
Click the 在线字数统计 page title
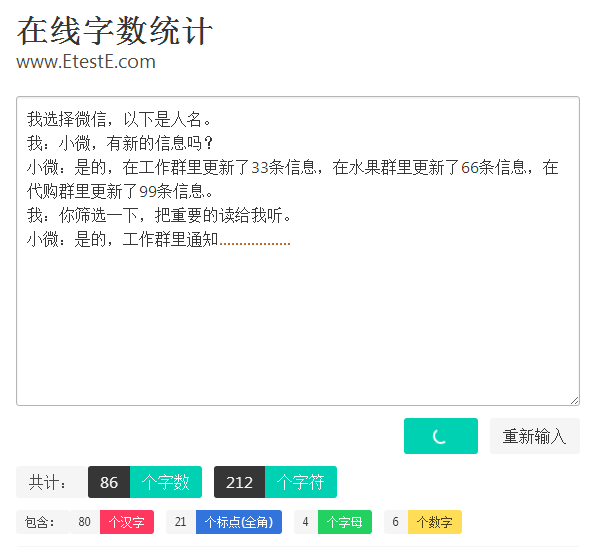tap(115, 31)
